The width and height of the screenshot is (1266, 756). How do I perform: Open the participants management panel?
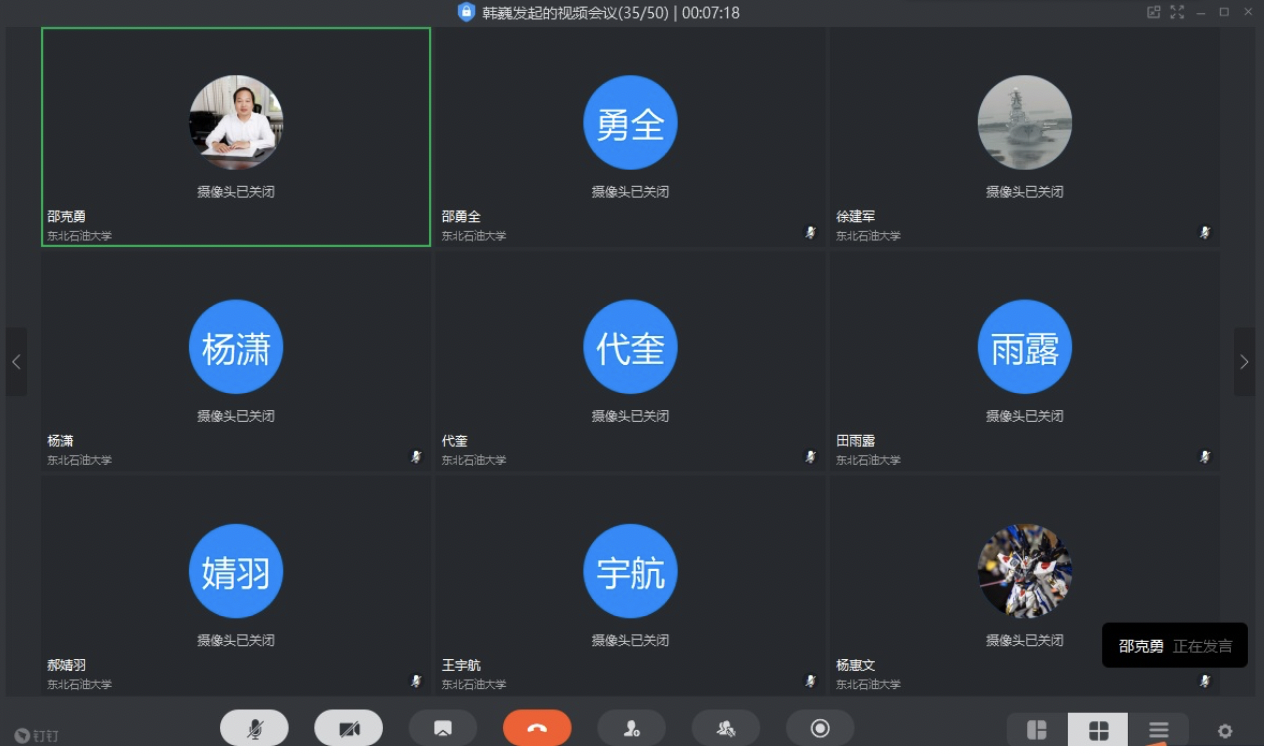point(725,728)
